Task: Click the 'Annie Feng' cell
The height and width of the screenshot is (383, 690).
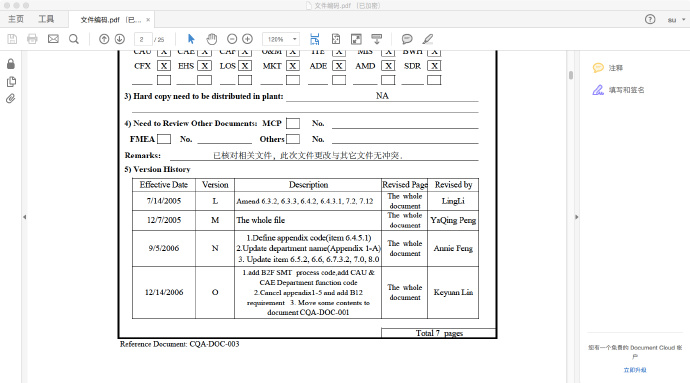Action: [x=453, y=248]
